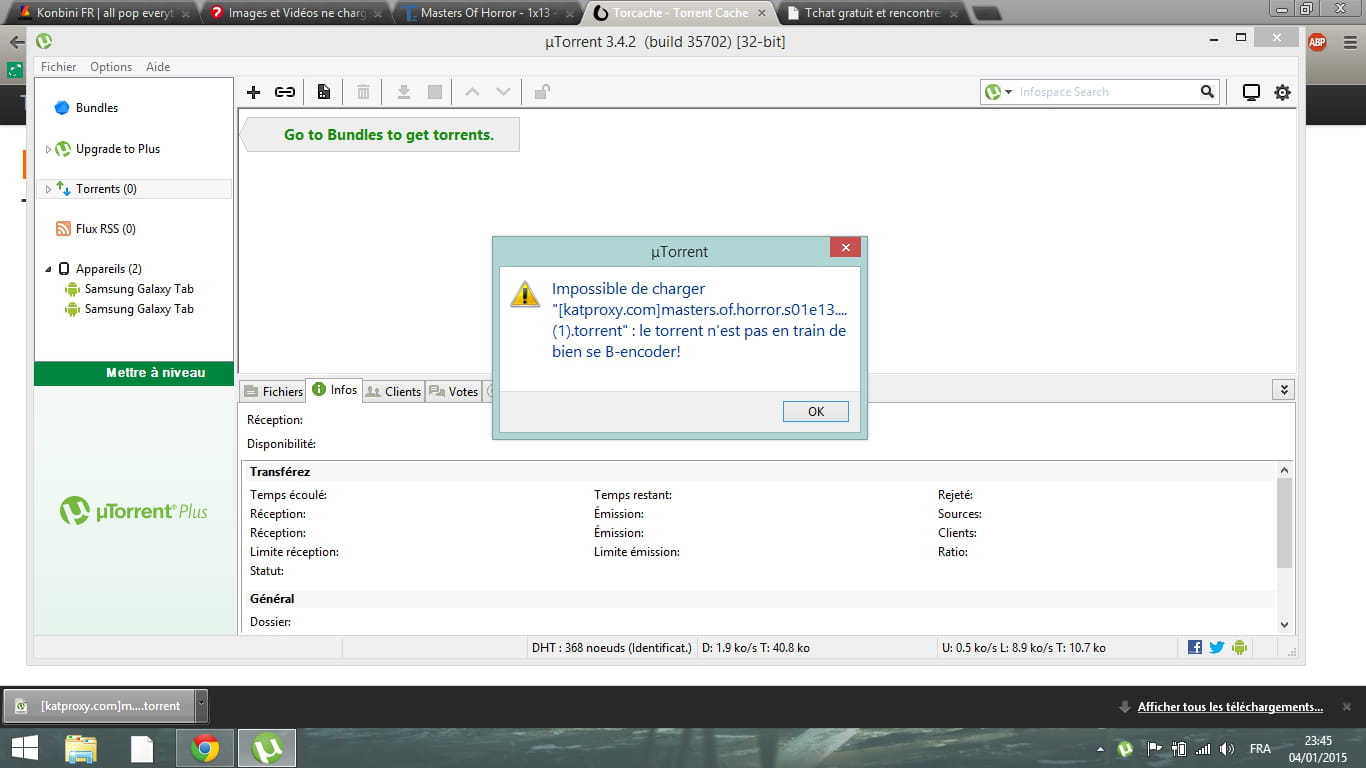Image resolution: width=1366 pixels, height=768 pixels.
Task: Click the Android icon in status bar
Action: [x=1240, y=647]
